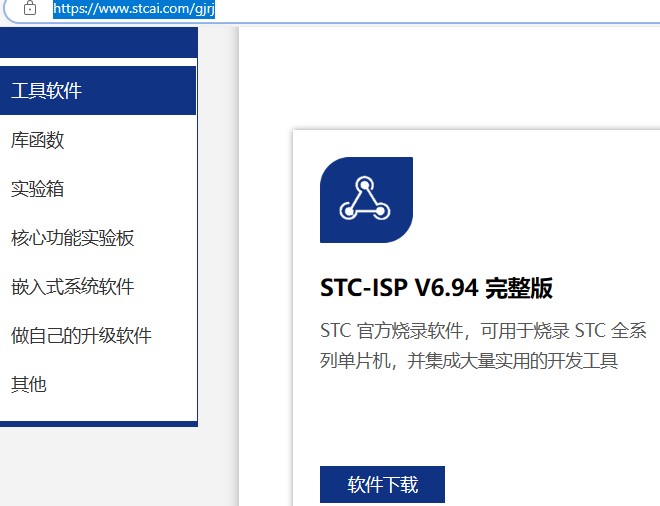Open the 其他 category
Viewport: 660px width, 506px height.
[x=29, y=384]
